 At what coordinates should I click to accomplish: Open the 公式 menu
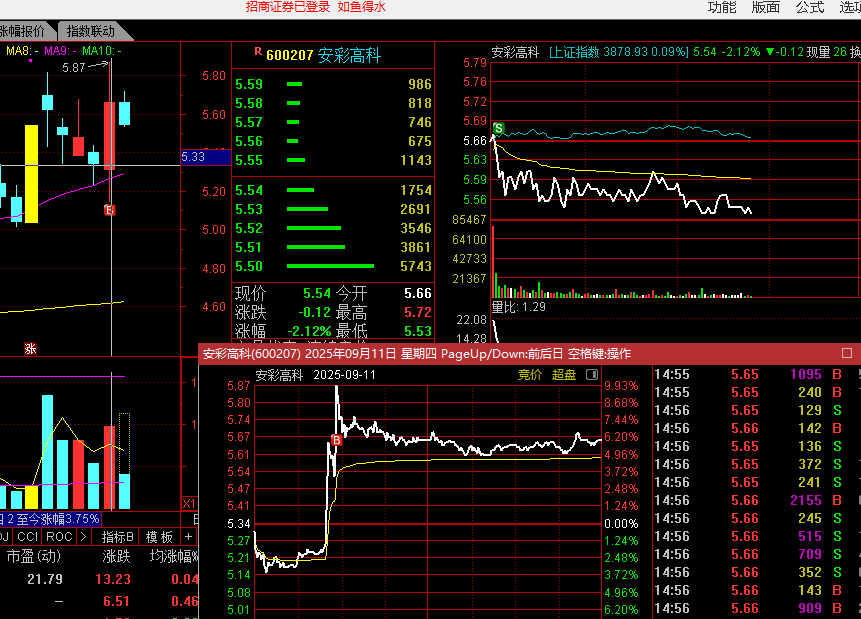[810, 7]
